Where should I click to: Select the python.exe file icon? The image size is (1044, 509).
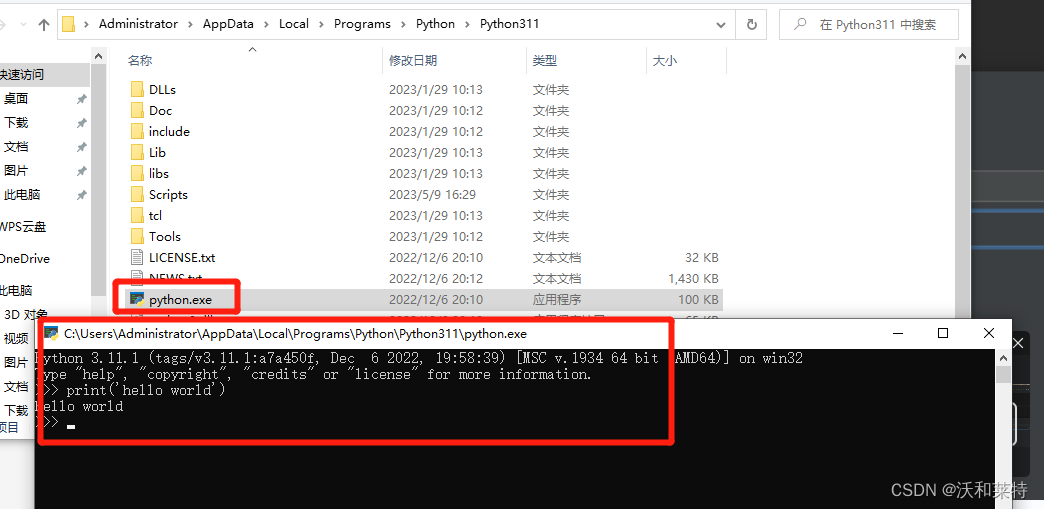point(137,299)
